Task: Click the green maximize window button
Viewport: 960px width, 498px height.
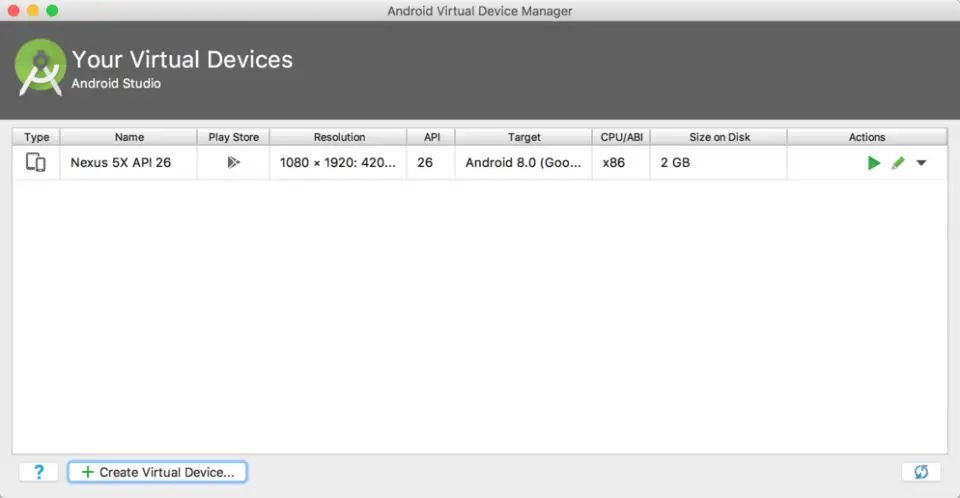Action: click(52, 11)
